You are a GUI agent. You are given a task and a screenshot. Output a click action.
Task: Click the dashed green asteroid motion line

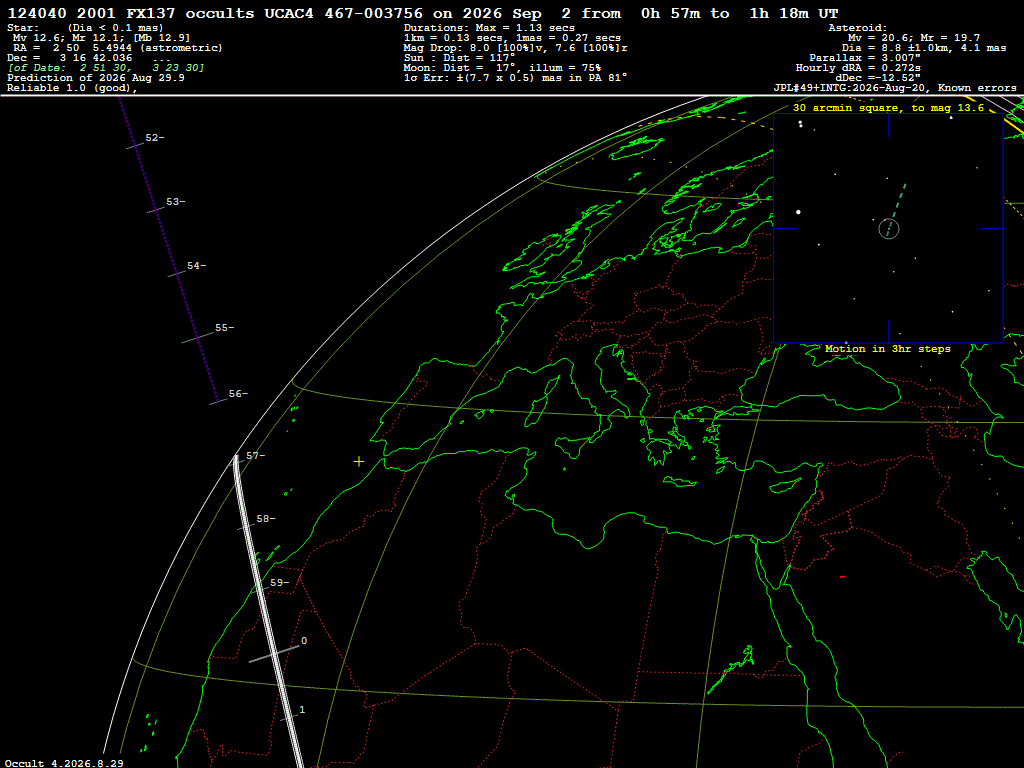pyautogui.click(x=896, y=202)
